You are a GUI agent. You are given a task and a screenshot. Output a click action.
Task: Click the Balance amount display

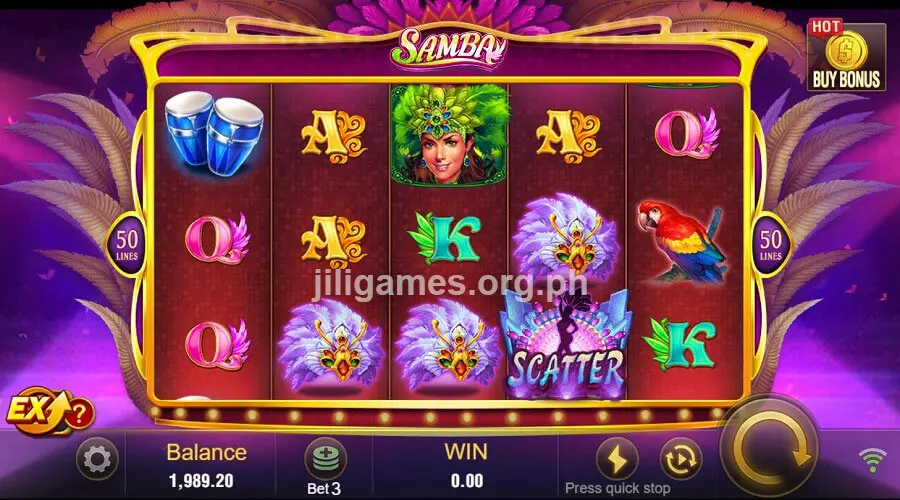(201, 481)
